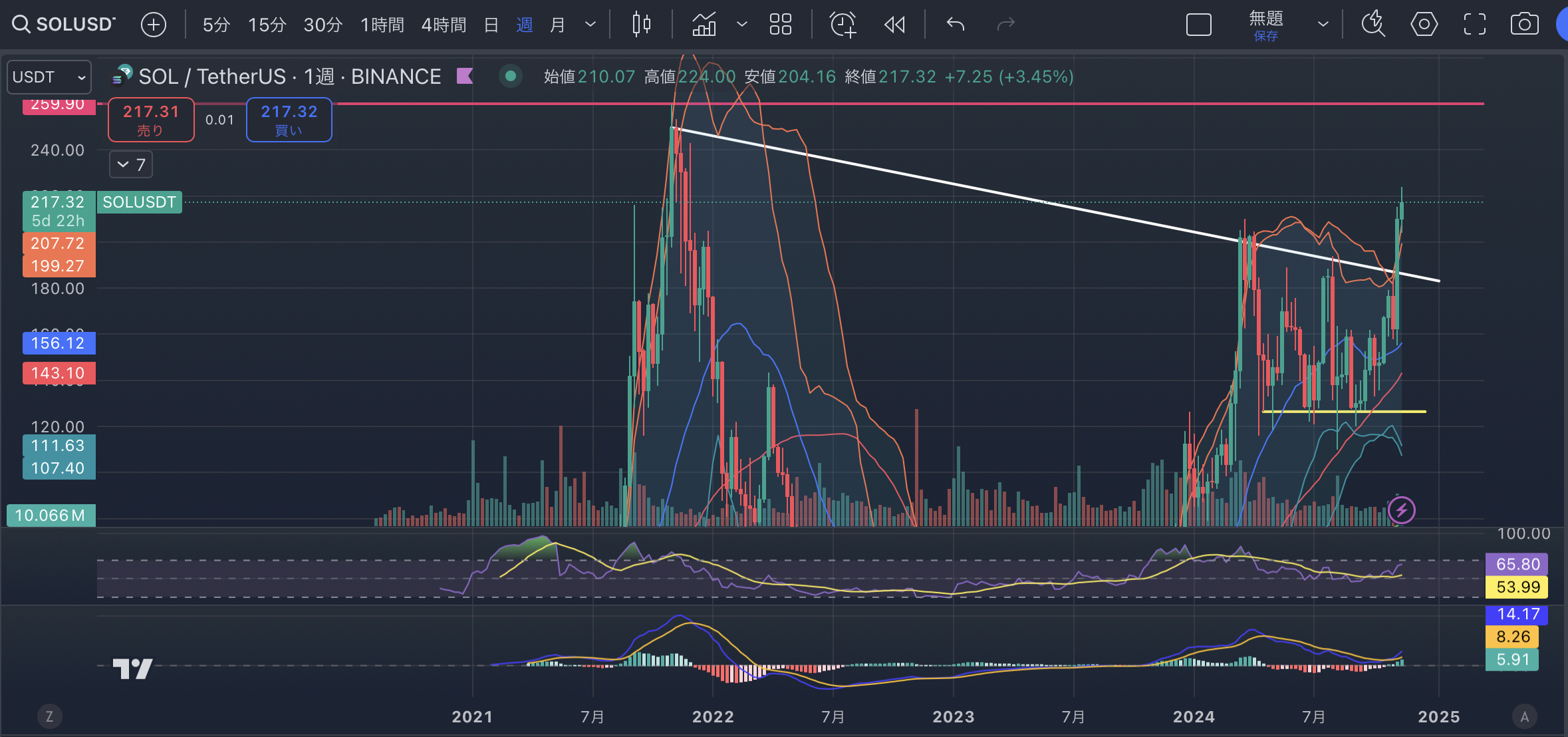Select the 30分 timeframe
The width and height of the screenshot is (1568, 737).
pos(323,25)
